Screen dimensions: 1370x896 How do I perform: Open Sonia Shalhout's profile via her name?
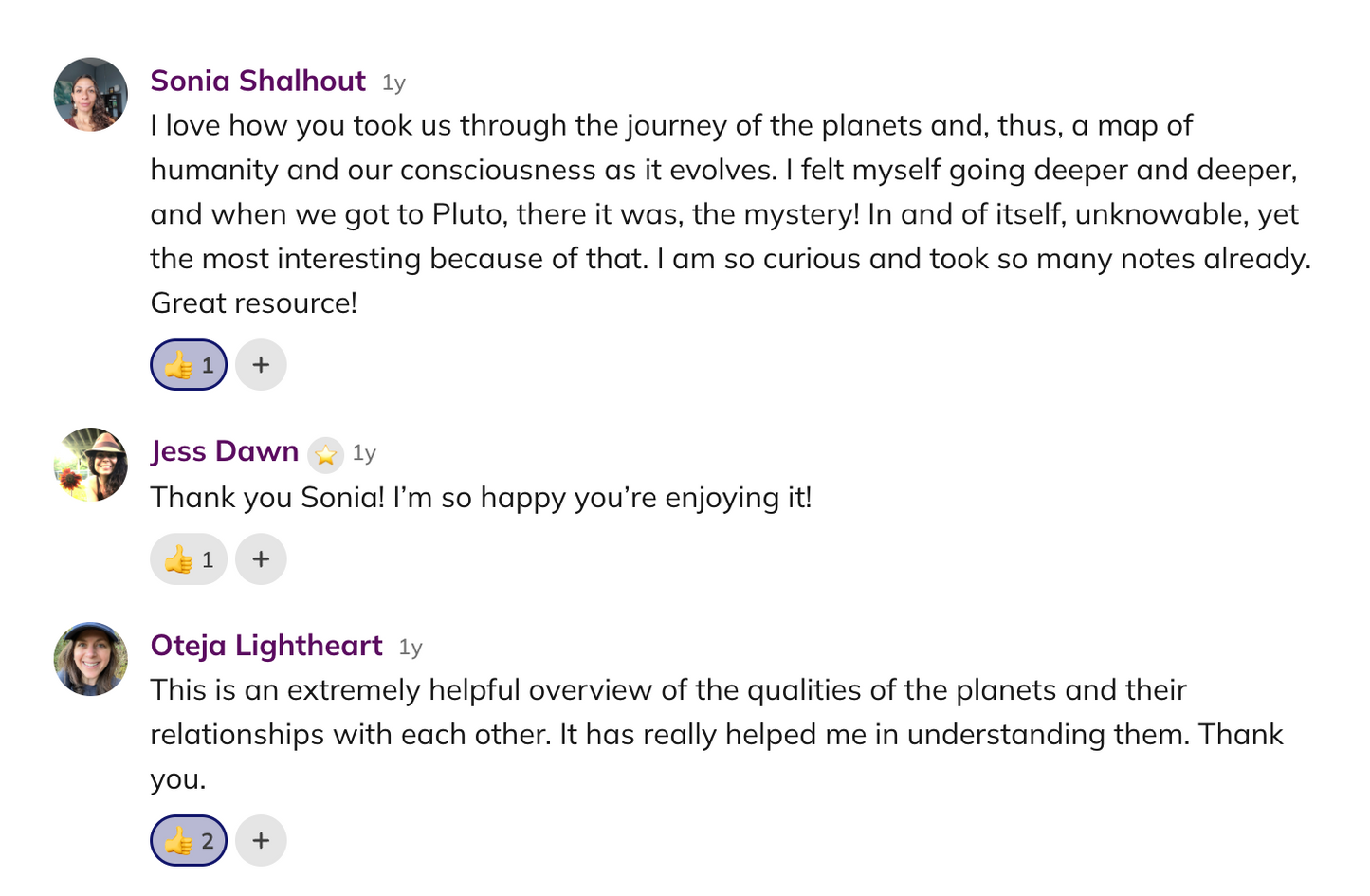(257, 82)
